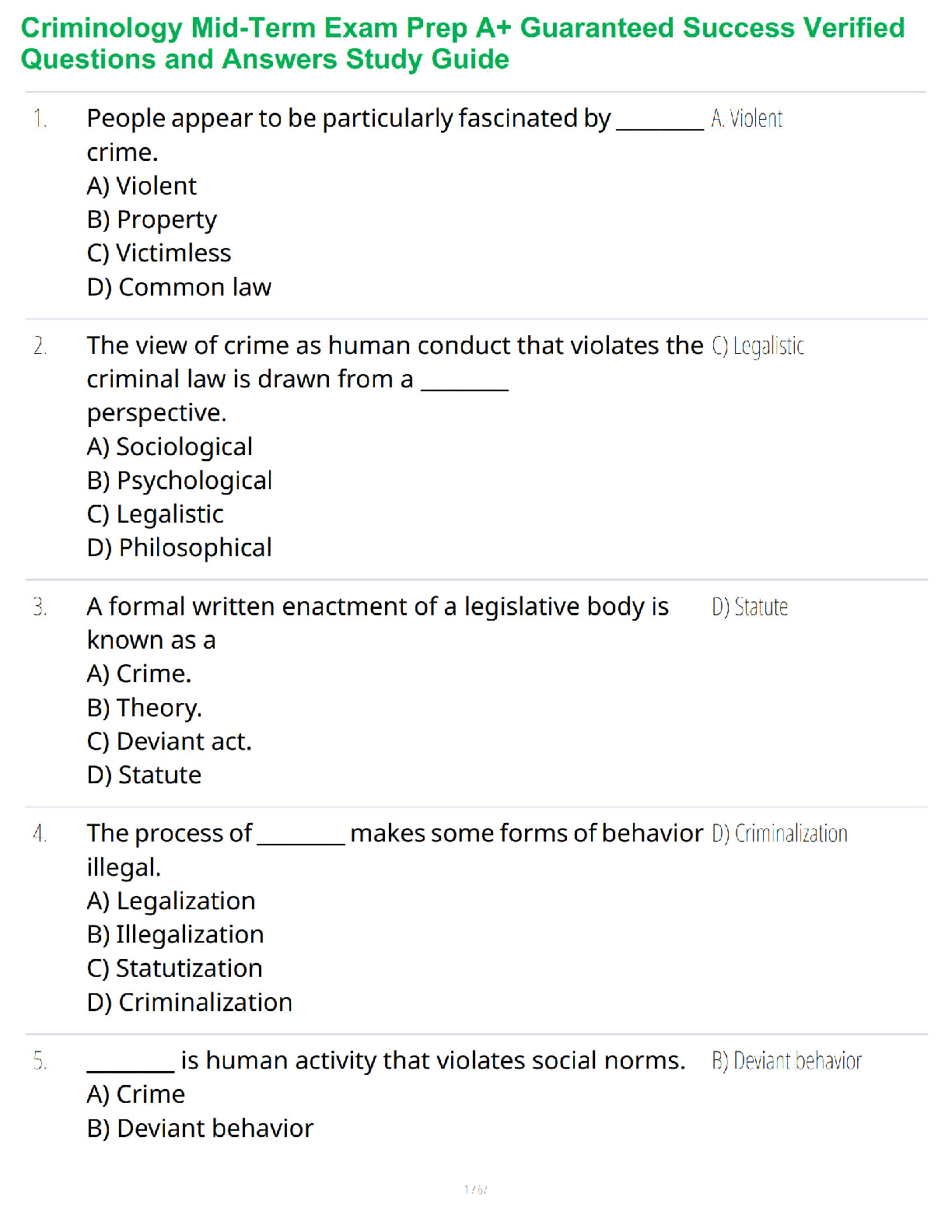
Task: Click option C) Statutization in question 4
Action: [175, 969]
